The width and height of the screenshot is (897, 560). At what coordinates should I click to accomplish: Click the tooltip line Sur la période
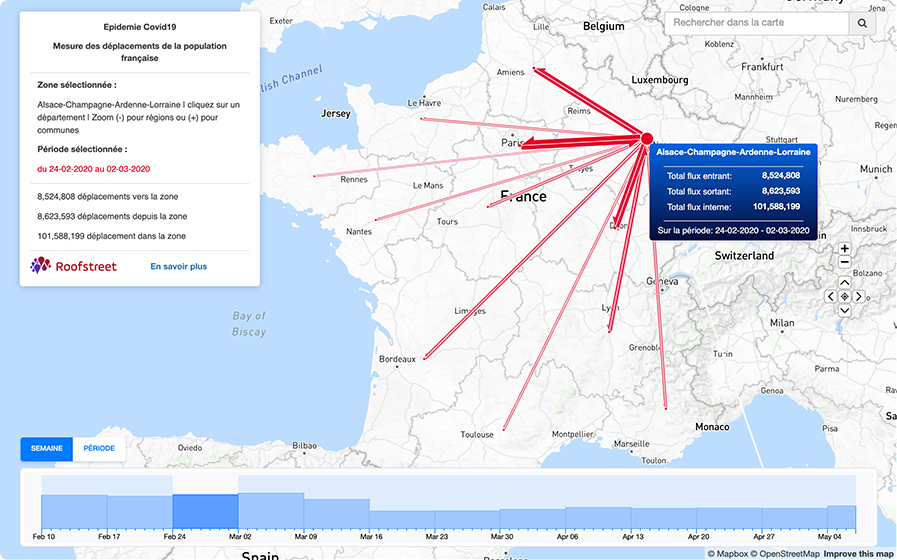733,231
